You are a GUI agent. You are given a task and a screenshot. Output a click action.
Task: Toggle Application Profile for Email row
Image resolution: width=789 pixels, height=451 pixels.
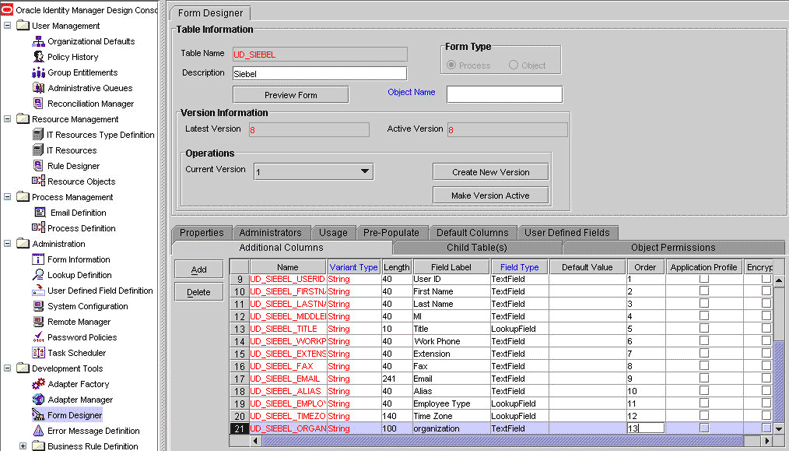tap(704, 378)
